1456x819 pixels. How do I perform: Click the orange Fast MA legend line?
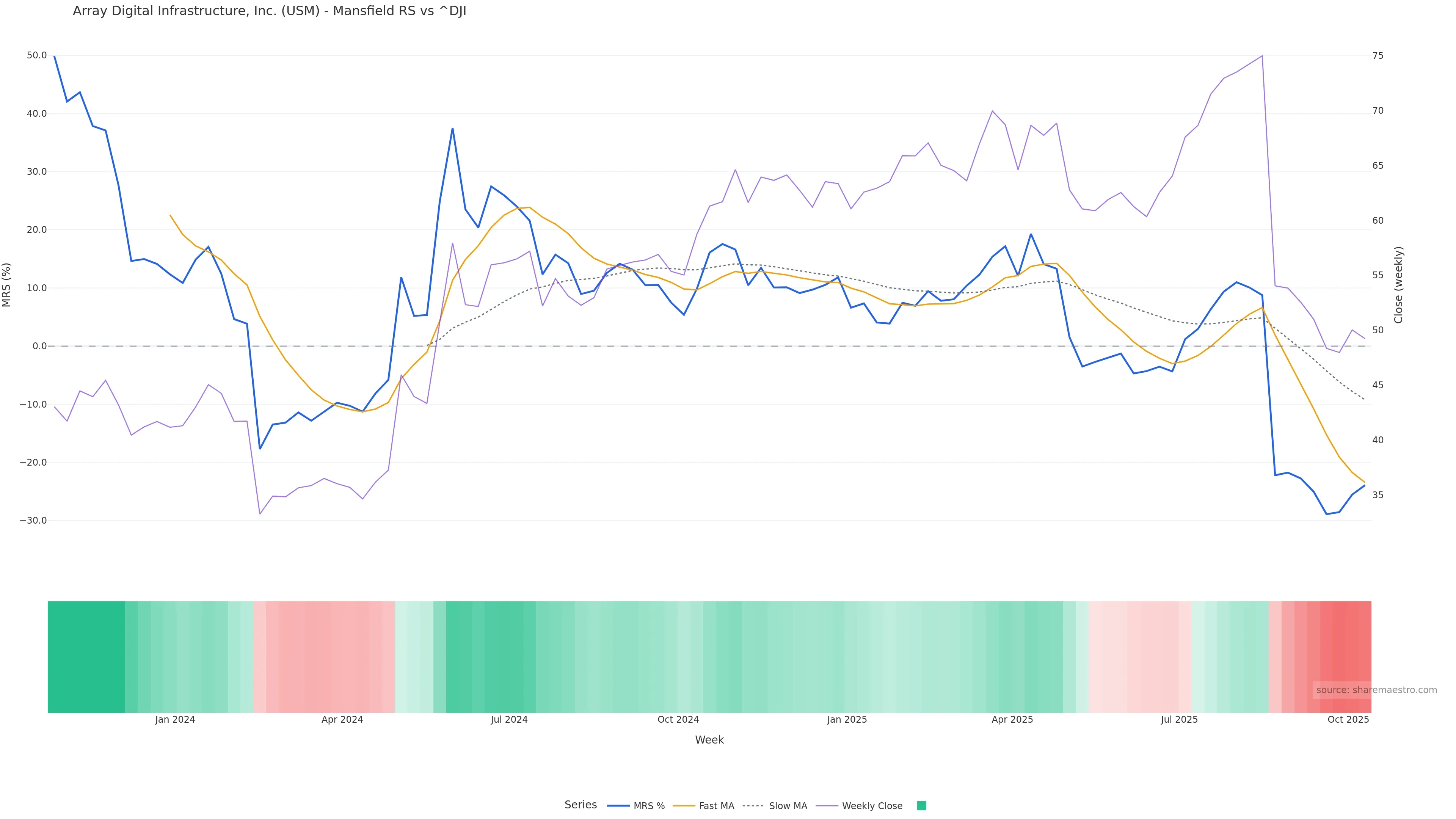point(684,806)
